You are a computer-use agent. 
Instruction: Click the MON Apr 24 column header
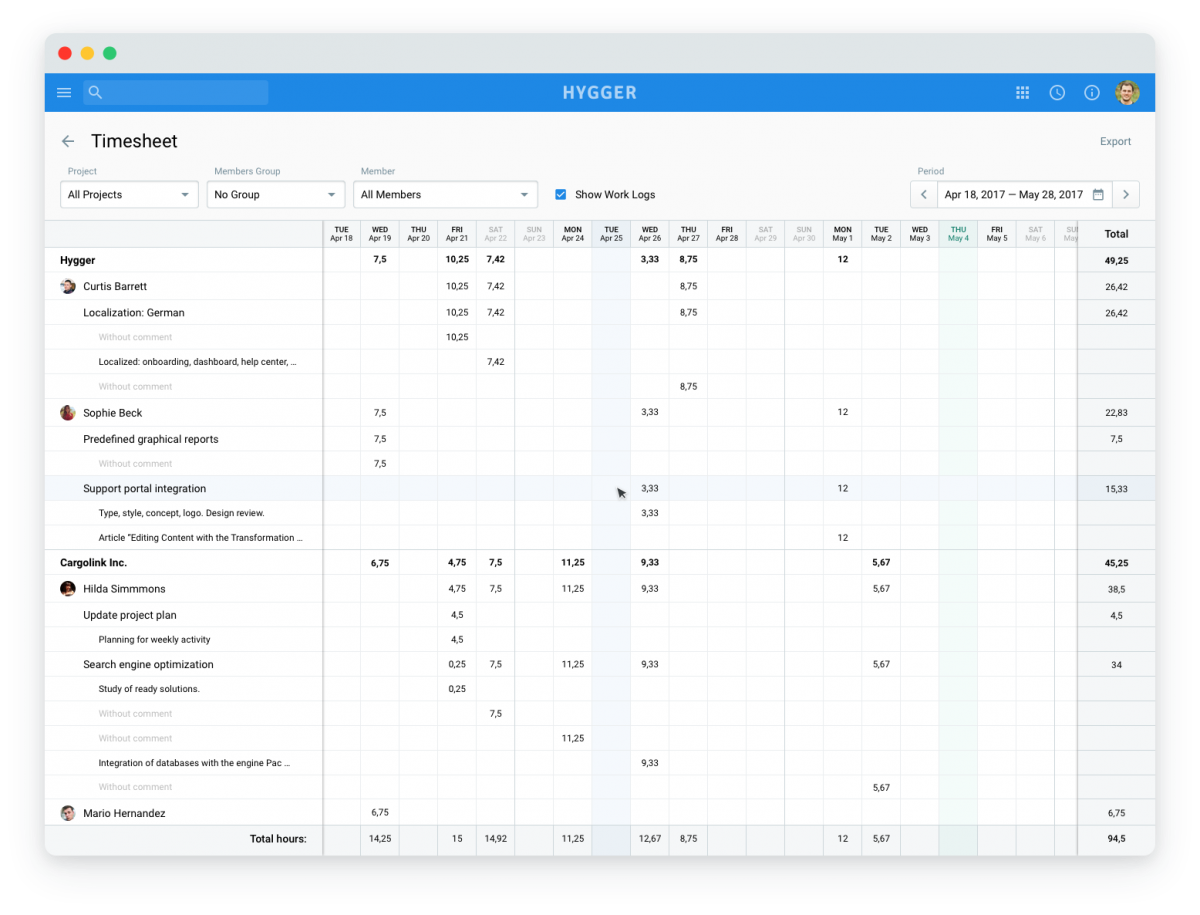point(572,234)
